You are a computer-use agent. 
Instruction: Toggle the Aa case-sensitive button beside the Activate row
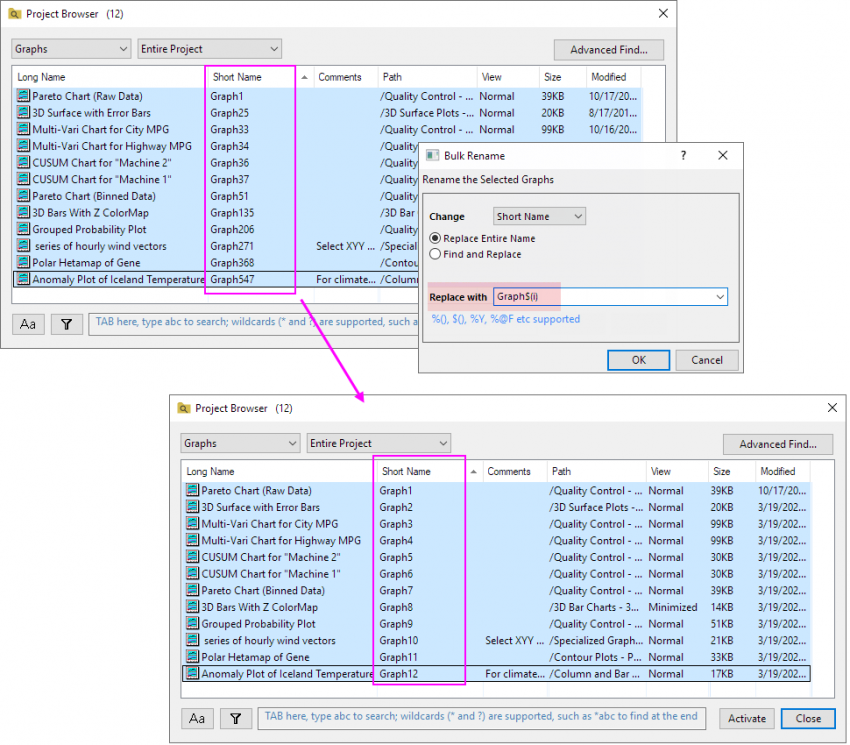(x=197, y=718)
